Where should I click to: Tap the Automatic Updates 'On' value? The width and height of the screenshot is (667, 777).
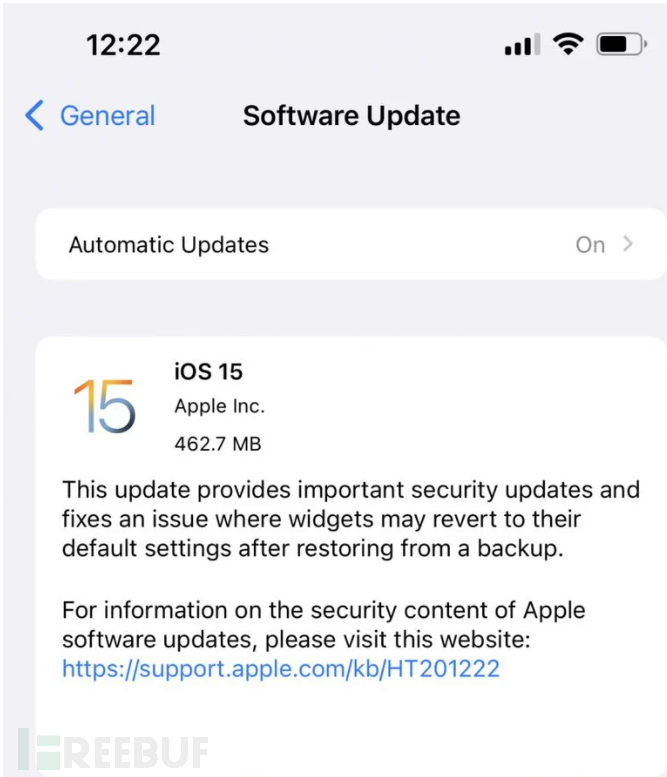point(590,245)
